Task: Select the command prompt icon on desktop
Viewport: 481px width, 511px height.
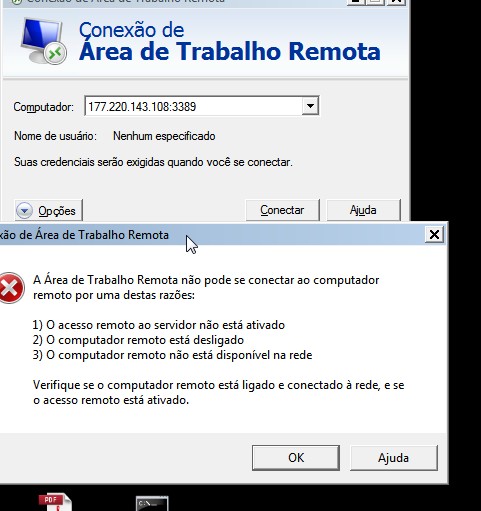Action: pos(152,503)
